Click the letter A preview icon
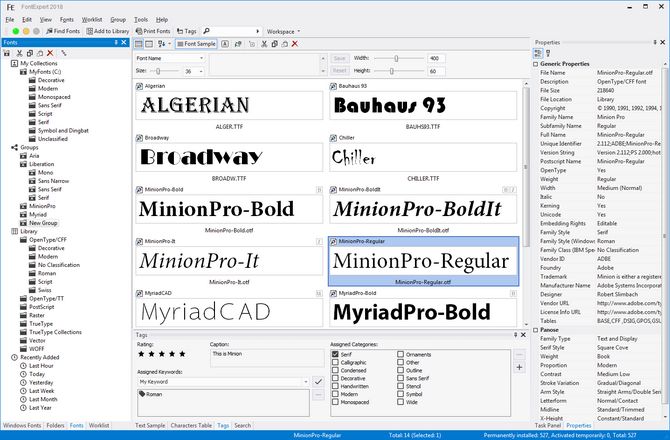 point(225,44)
